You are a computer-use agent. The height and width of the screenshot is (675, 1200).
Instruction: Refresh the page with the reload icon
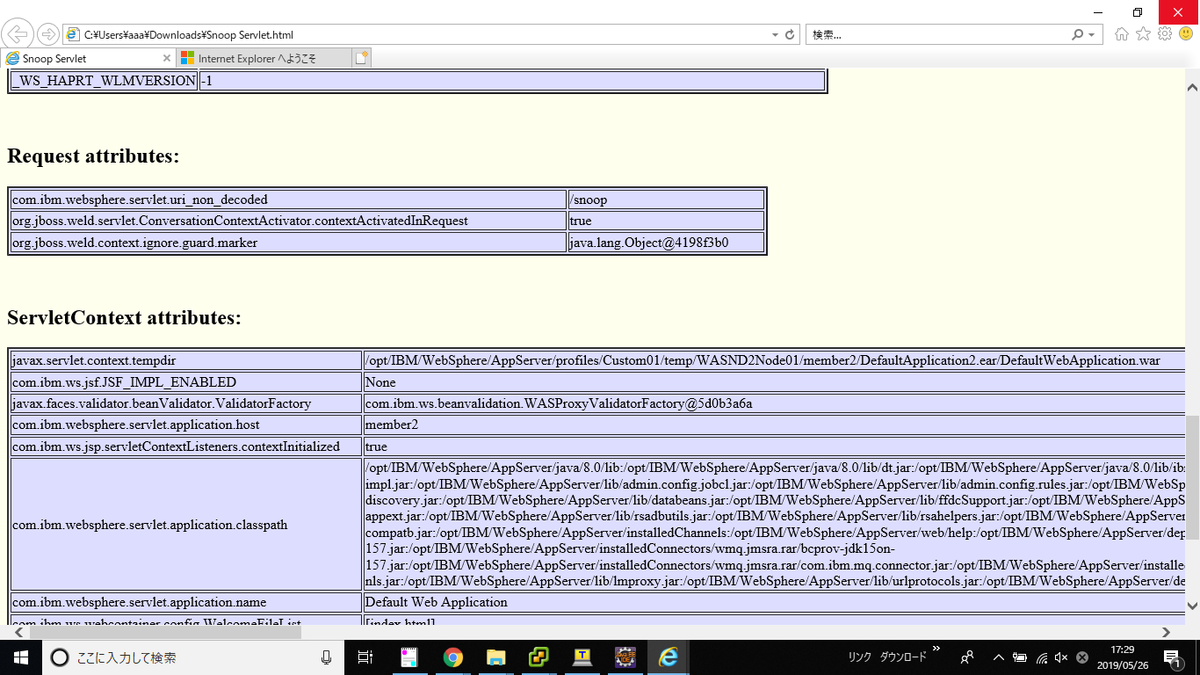[790, 34]
